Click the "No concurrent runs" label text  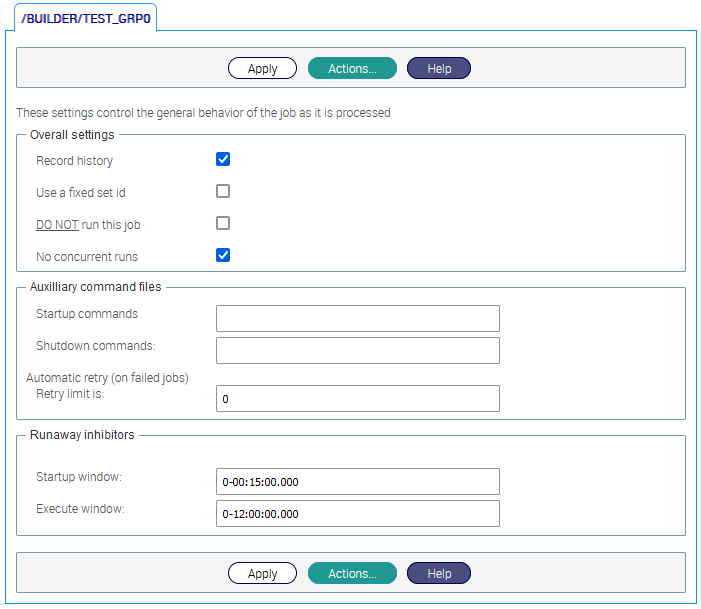[x=87, y=257]
